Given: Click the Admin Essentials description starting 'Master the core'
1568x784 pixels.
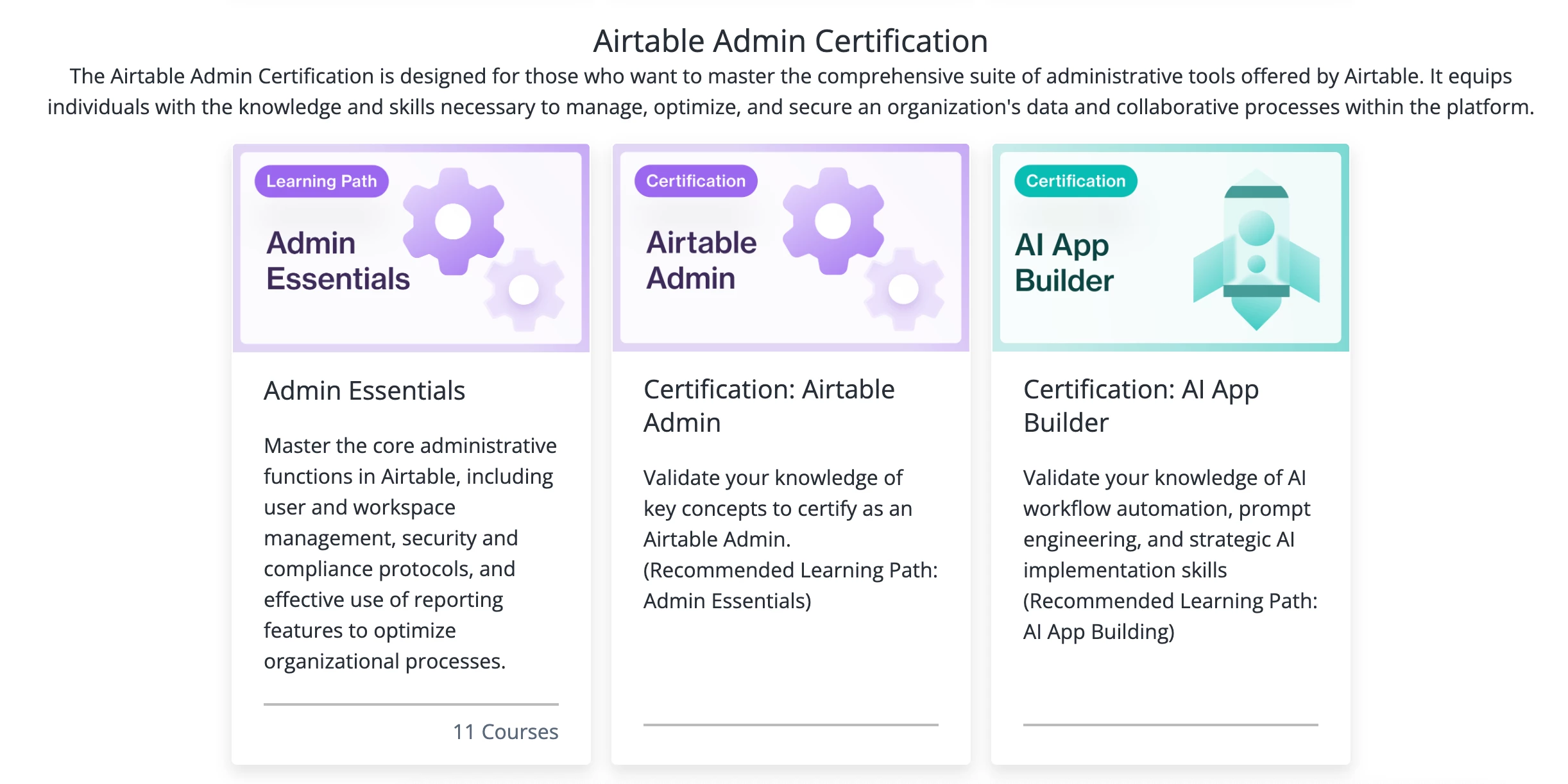Looking at the screenshot, I should pyautogui.click(x=411, y=553).
